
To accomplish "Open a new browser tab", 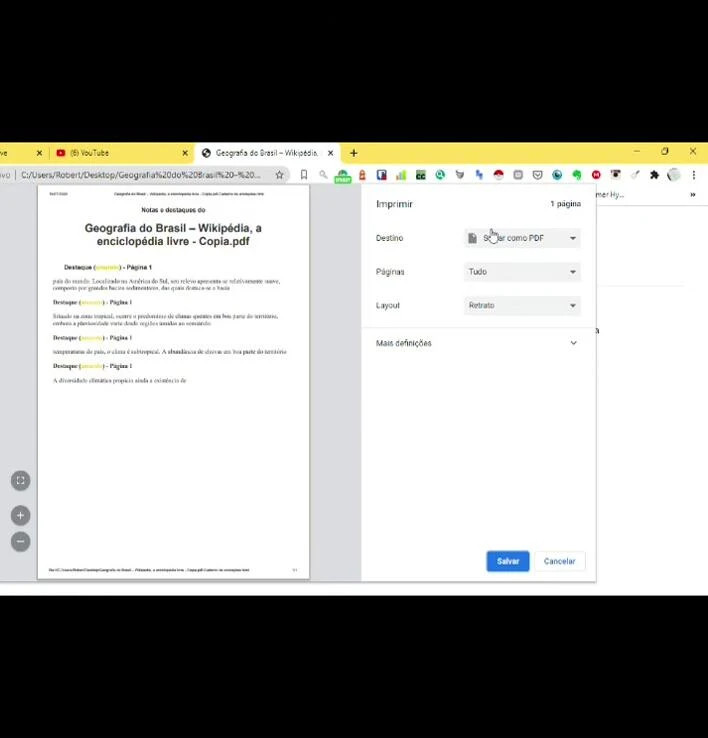I will [x=354, y=153].
